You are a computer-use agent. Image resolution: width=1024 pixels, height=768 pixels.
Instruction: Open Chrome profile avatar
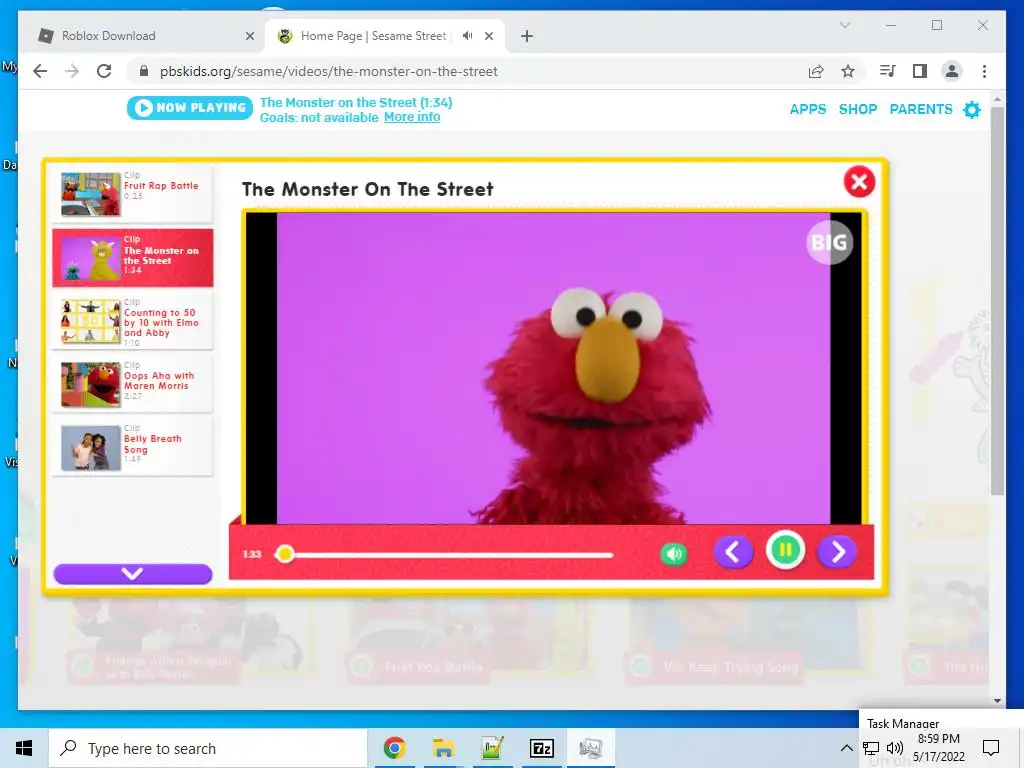coord(952,71)
